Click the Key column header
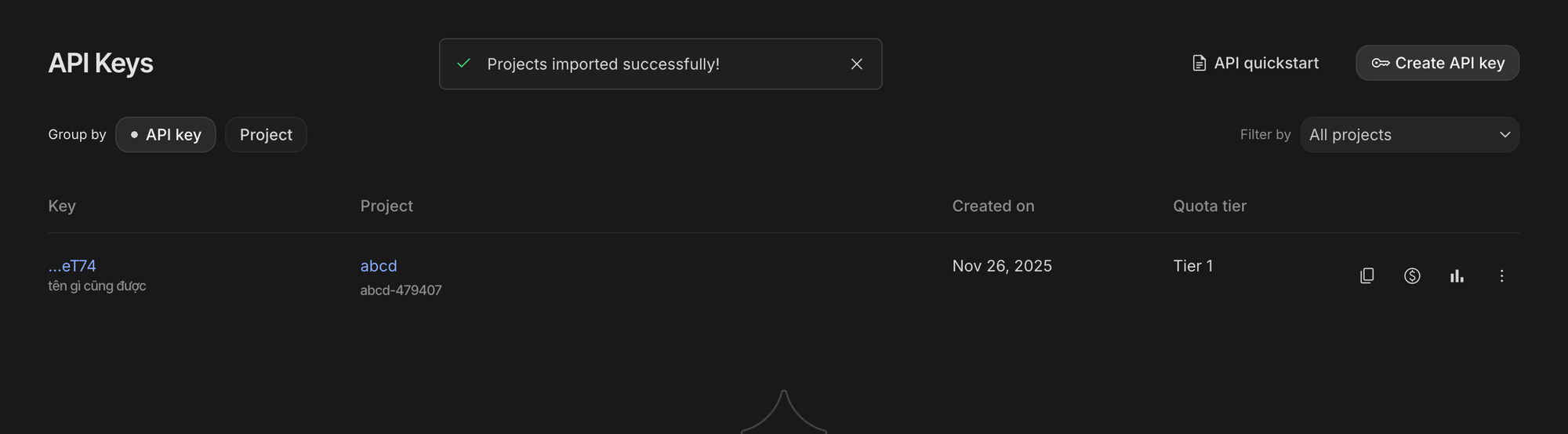The image size is (1568, 434). pyautogui.click(x=62, y=206)
